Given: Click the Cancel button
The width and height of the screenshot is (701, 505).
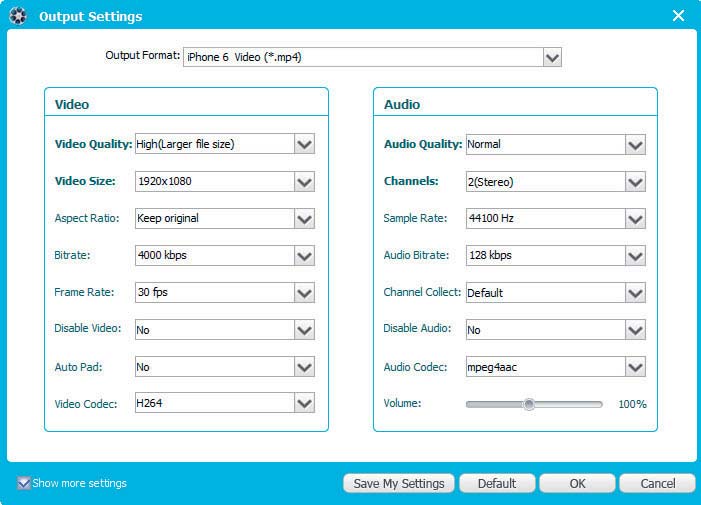Looking at the screenshot, I should click(658, 483).
